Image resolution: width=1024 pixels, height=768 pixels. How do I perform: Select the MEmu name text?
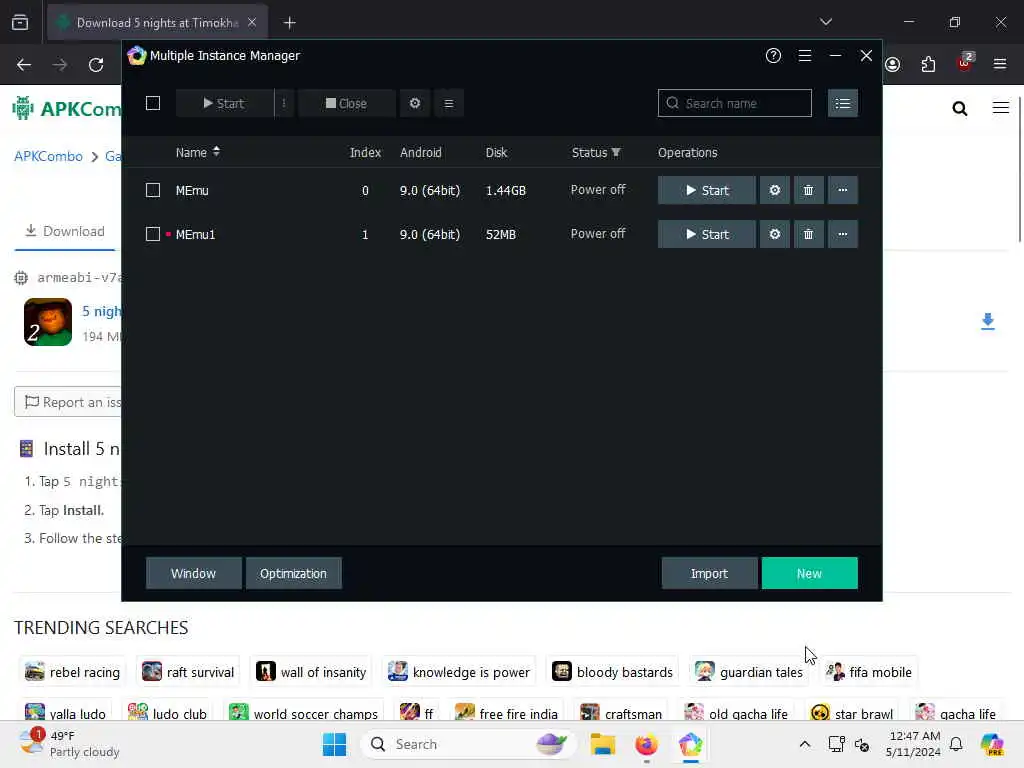click(x=192, y=191)
